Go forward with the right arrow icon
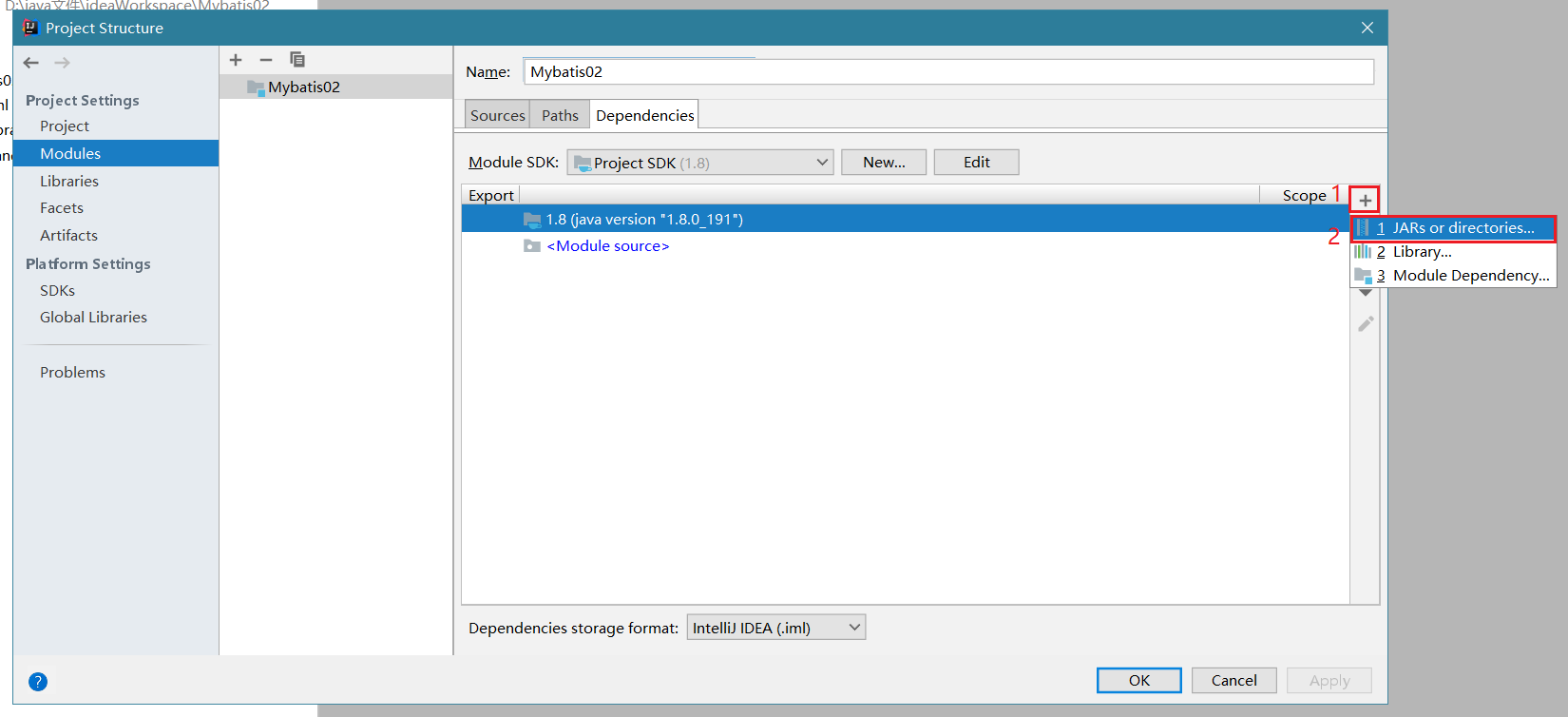This screenshot has height=717, width=1568. point(63,63)
